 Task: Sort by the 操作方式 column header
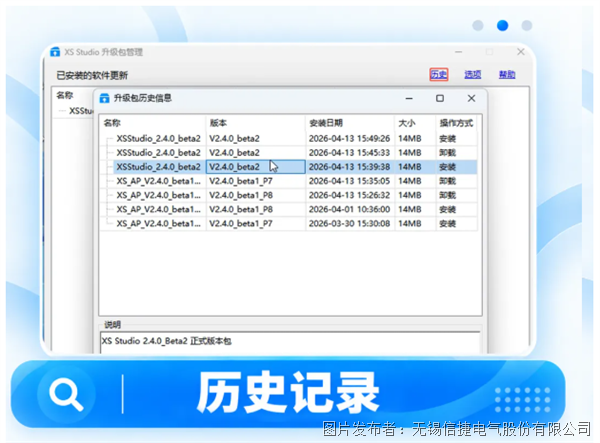coord(457,123)
